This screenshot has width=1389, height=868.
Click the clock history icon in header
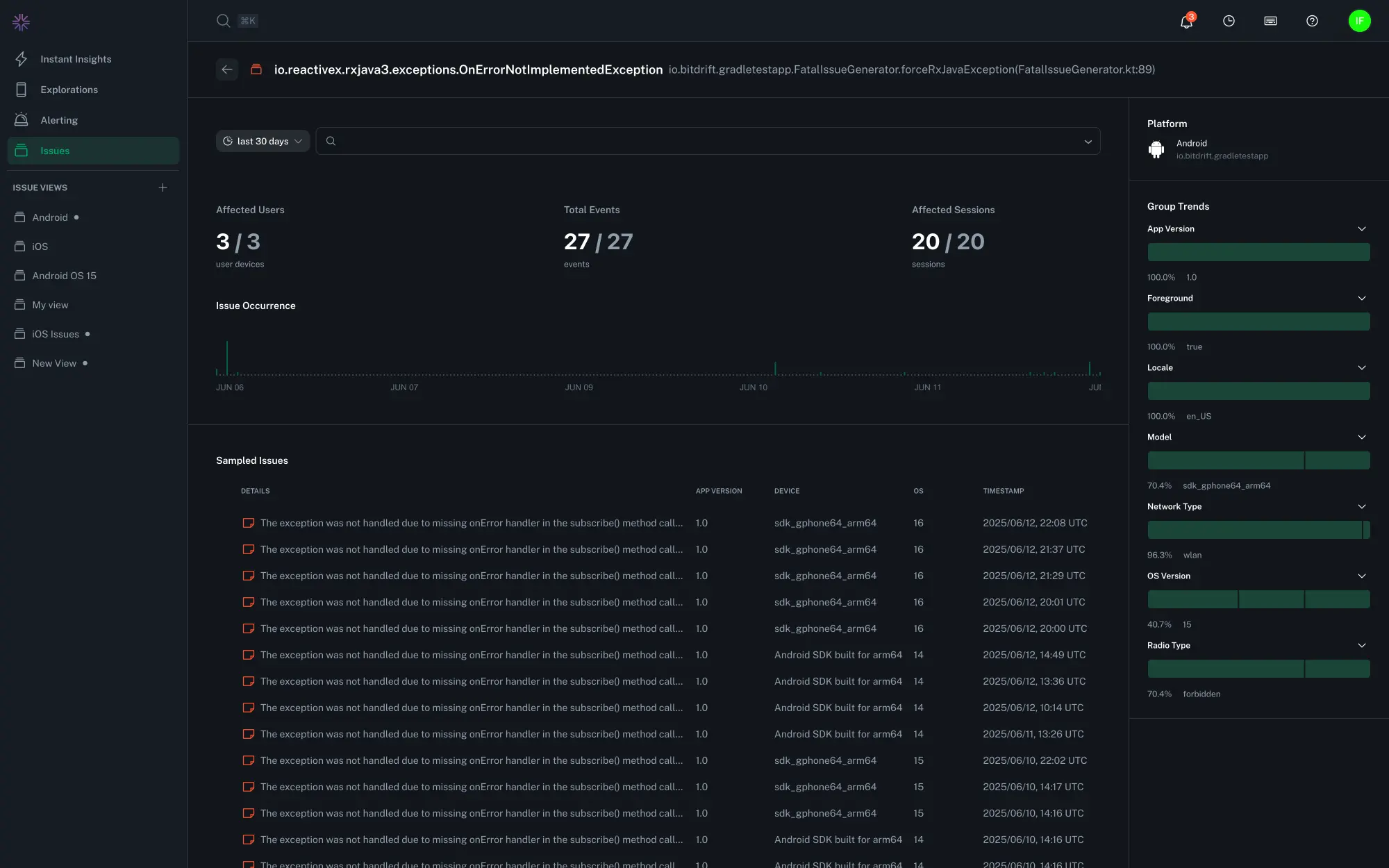(x=1229, y=21)
